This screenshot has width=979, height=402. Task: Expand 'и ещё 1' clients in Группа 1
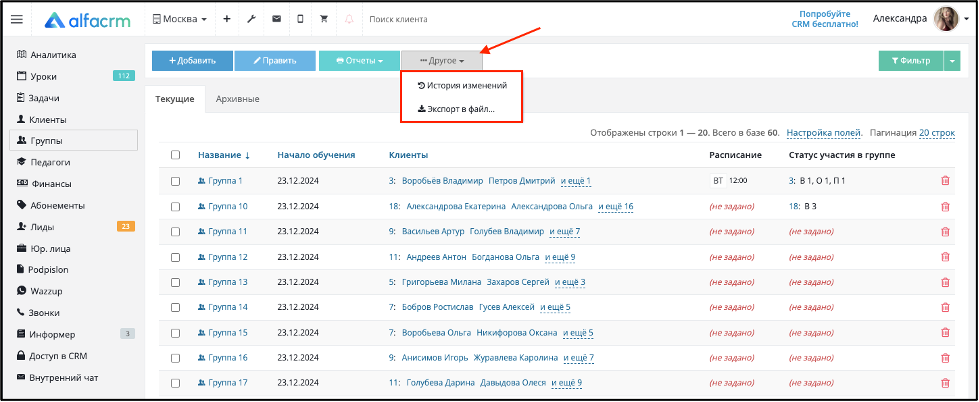(x=576, y=181)
